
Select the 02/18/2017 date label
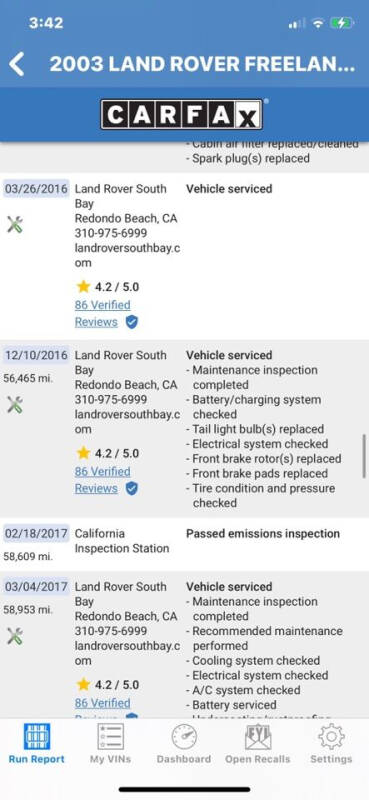36,534
